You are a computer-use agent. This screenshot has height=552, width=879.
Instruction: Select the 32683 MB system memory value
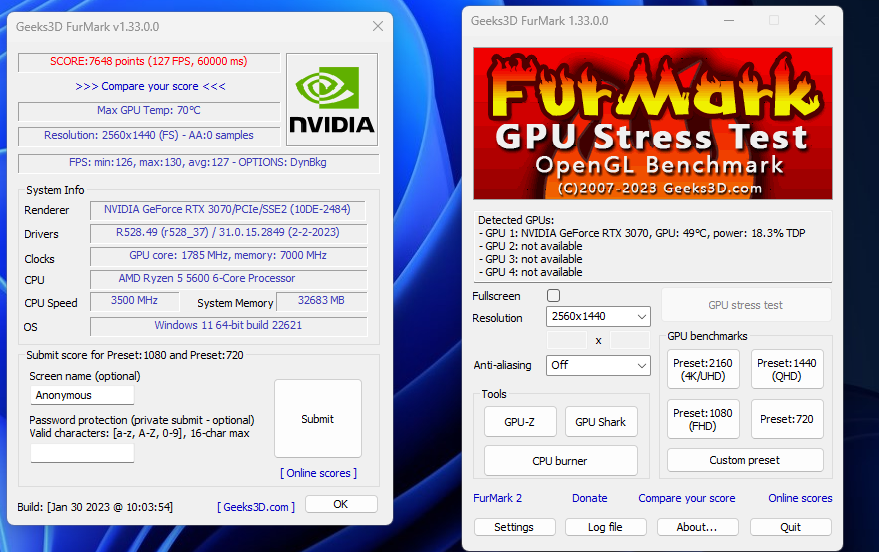tap(322, 301)
